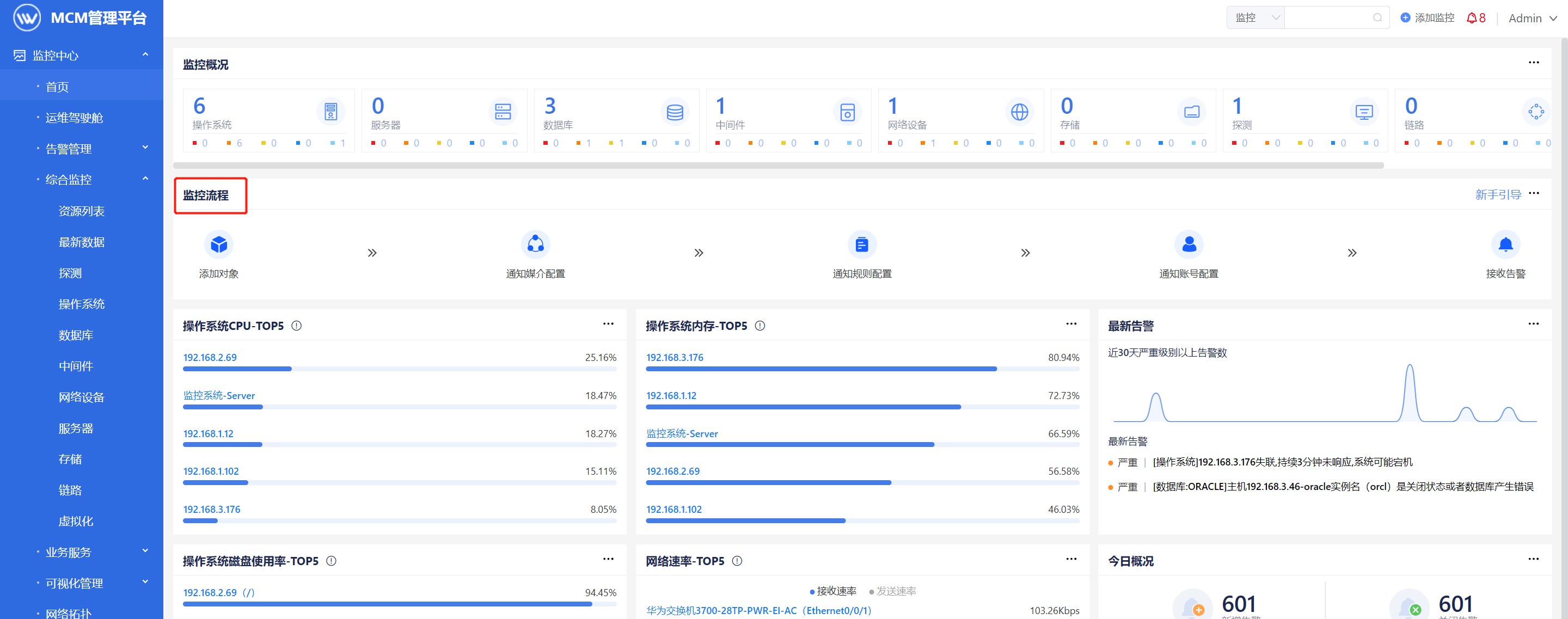Screen dimensions: 1568x619
Task: Click info icon beside 网络速率-TOP5
Action: pyautogui.click(x=737, y=561)
